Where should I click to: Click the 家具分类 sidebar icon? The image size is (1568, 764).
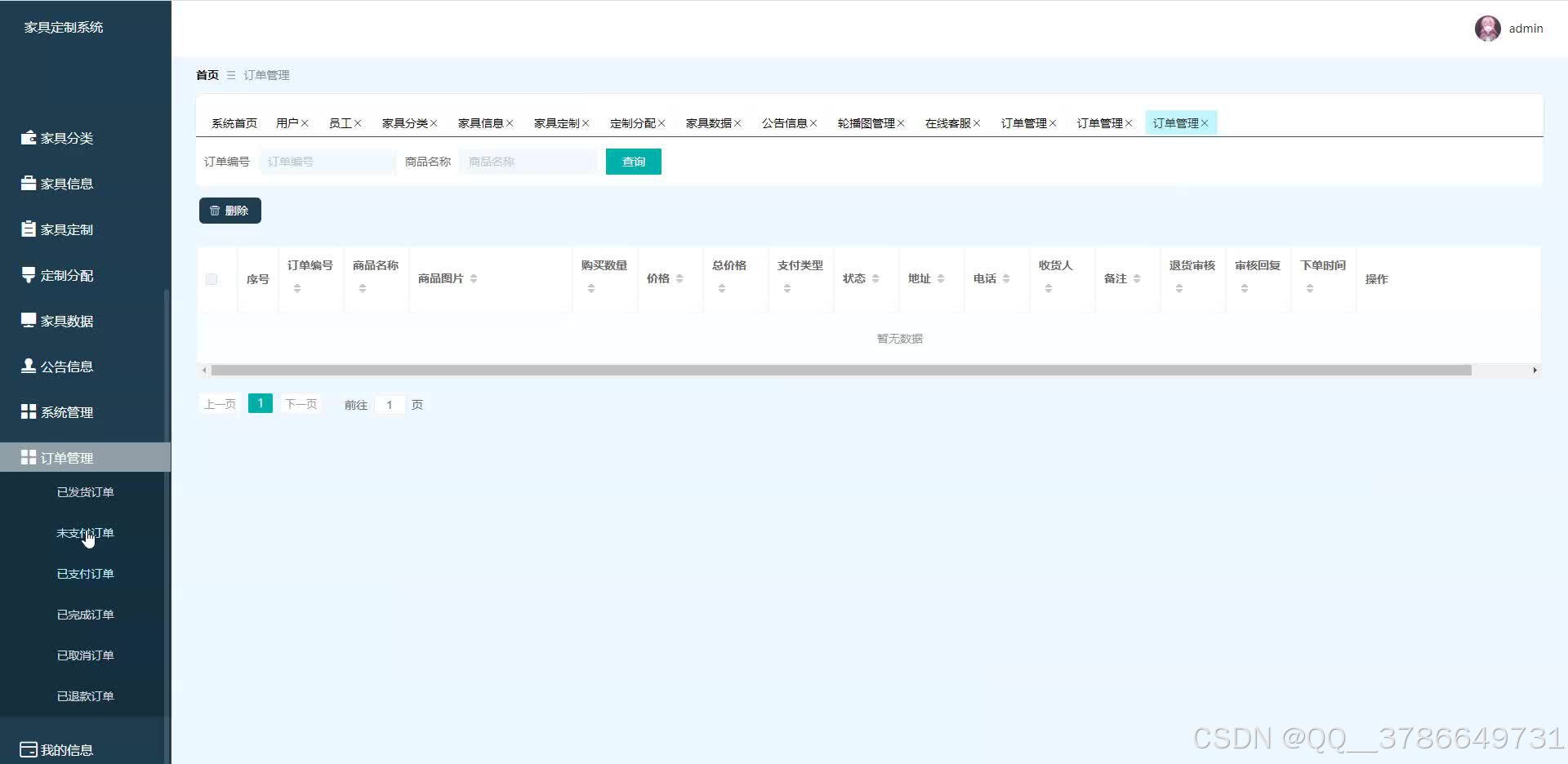click(x=29, y=137)
